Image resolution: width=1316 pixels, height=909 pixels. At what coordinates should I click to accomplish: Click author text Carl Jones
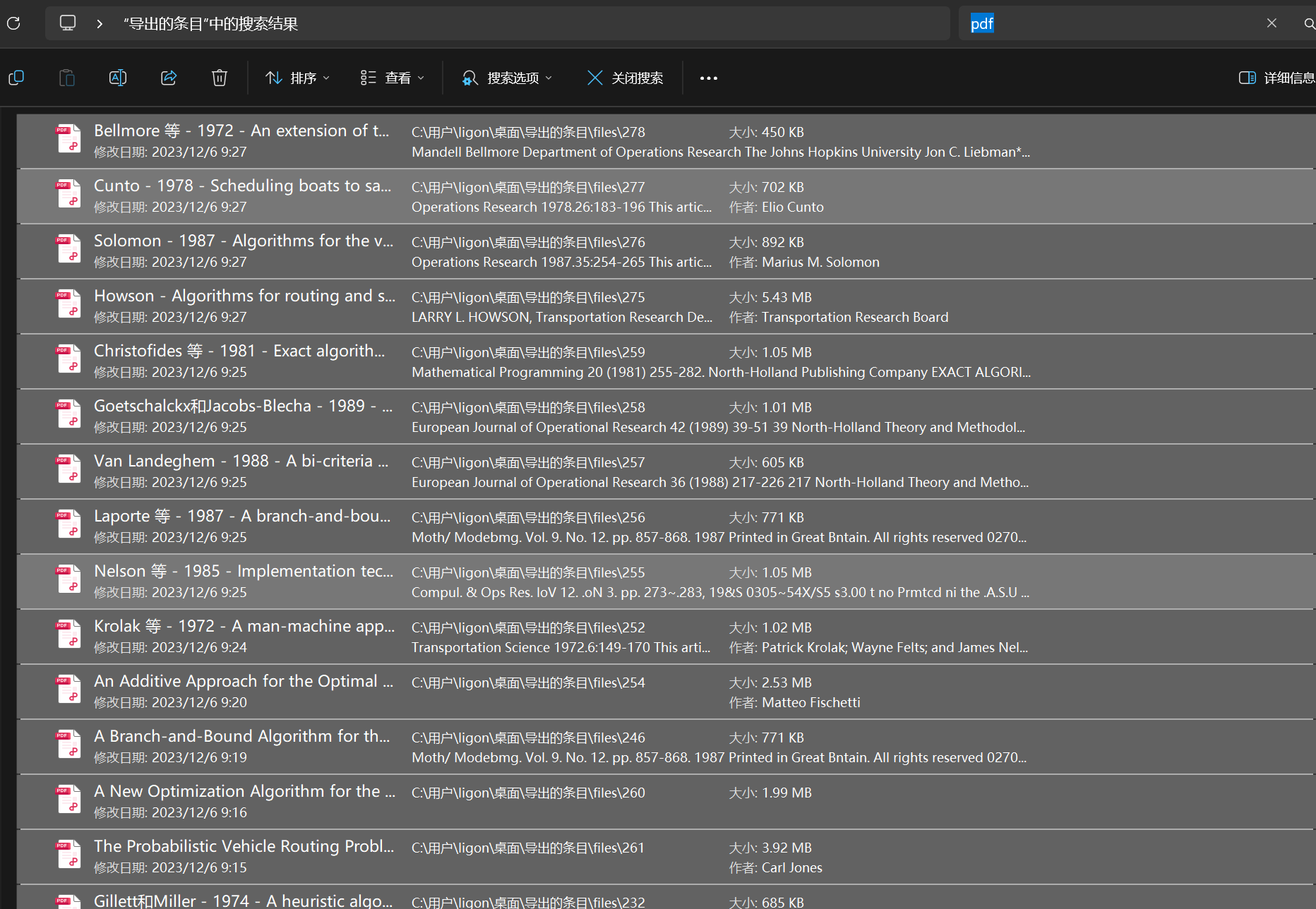pos(792,867)
